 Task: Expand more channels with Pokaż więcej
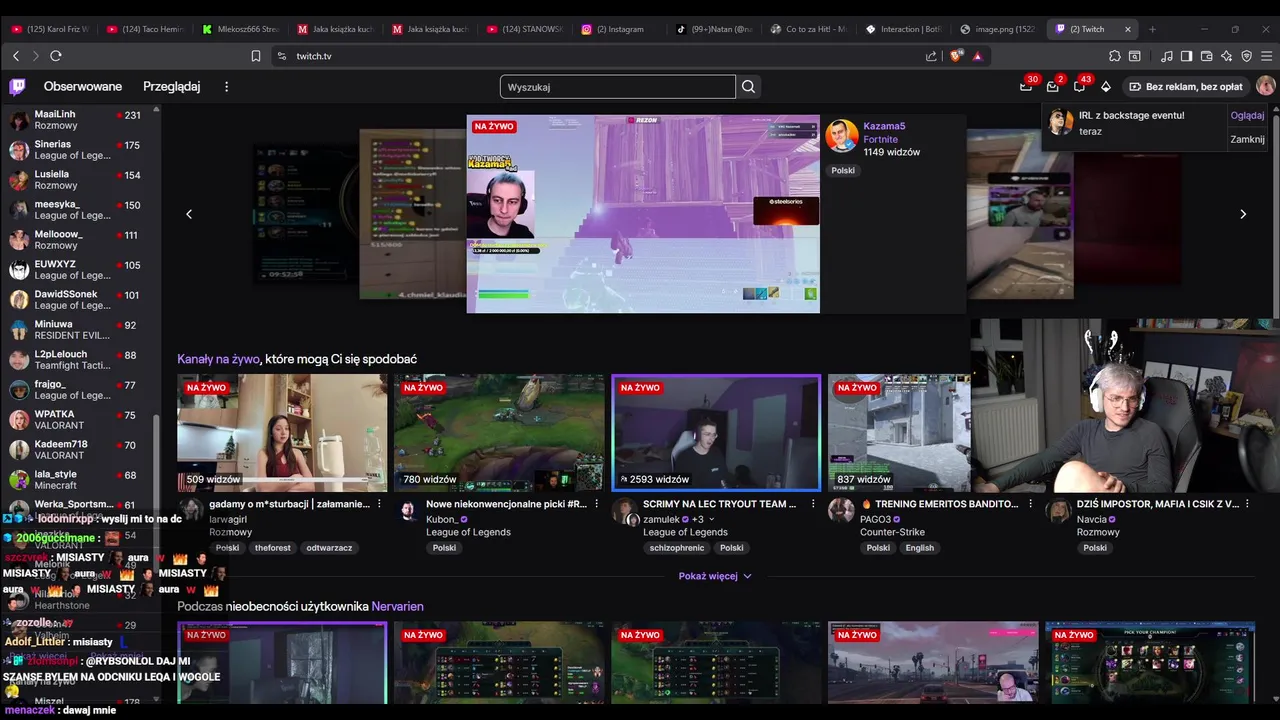tap(715, 576)
